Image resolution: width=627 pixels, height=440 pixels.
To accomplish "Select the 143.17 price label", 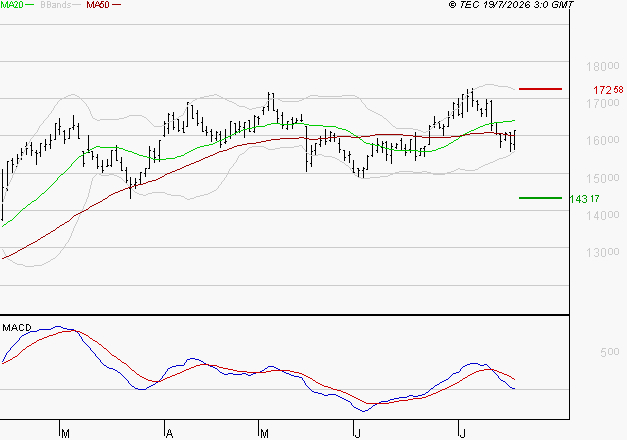I will [584, 199].
